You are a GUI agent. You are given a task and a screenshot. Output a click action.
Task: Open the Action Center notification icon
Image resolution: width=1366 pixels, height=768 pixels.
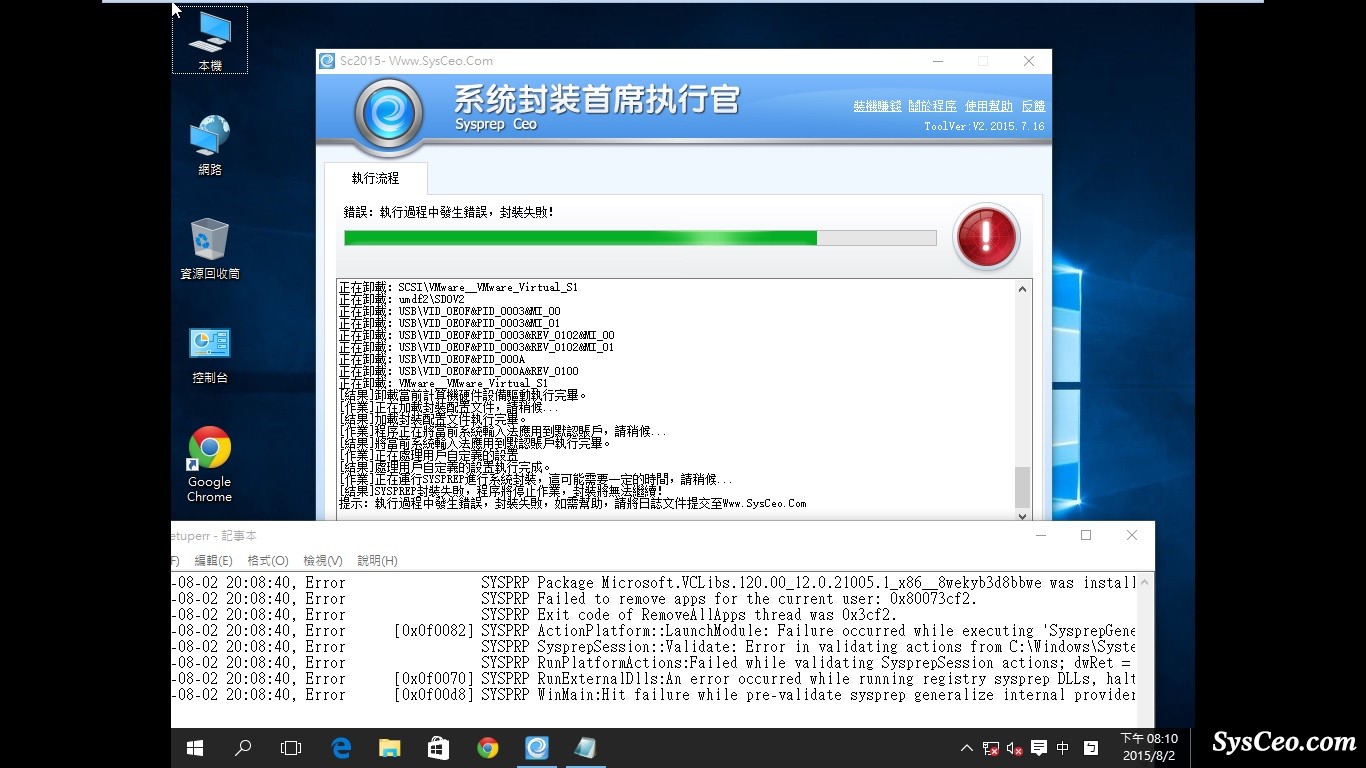(x=1039, y=748)
